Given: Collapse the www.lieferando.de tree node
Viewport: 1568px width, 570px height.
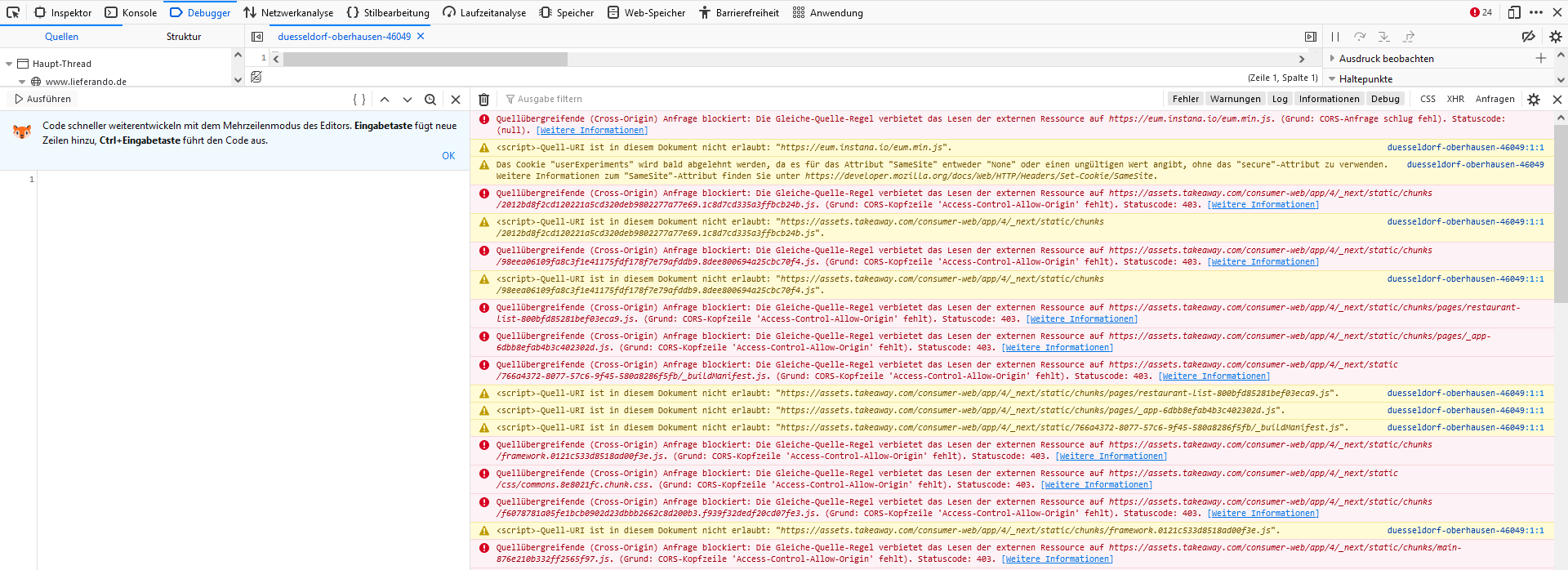Looking at the screenshot, I should 22,82.
